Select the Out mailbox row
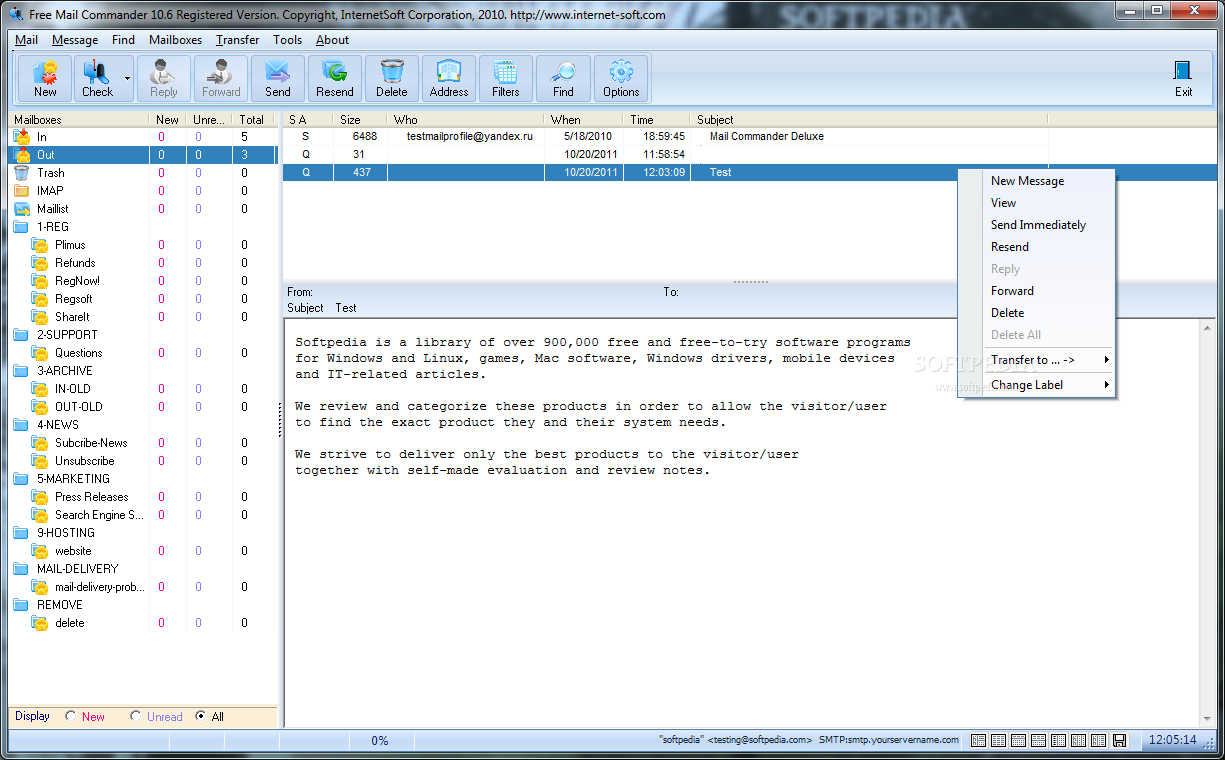This screenshot has width=1225, height=760. 143,155
